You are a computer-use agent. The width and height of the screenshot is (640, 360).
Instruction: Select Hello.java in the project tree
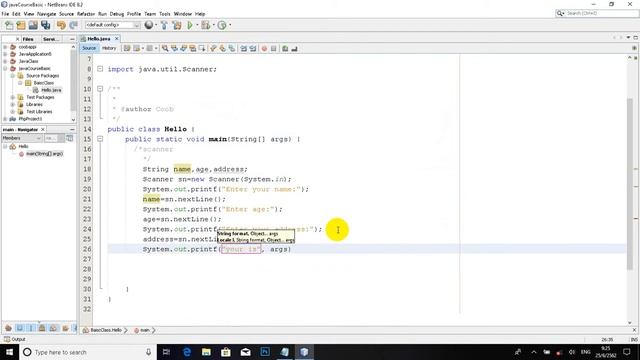[51, 90]
